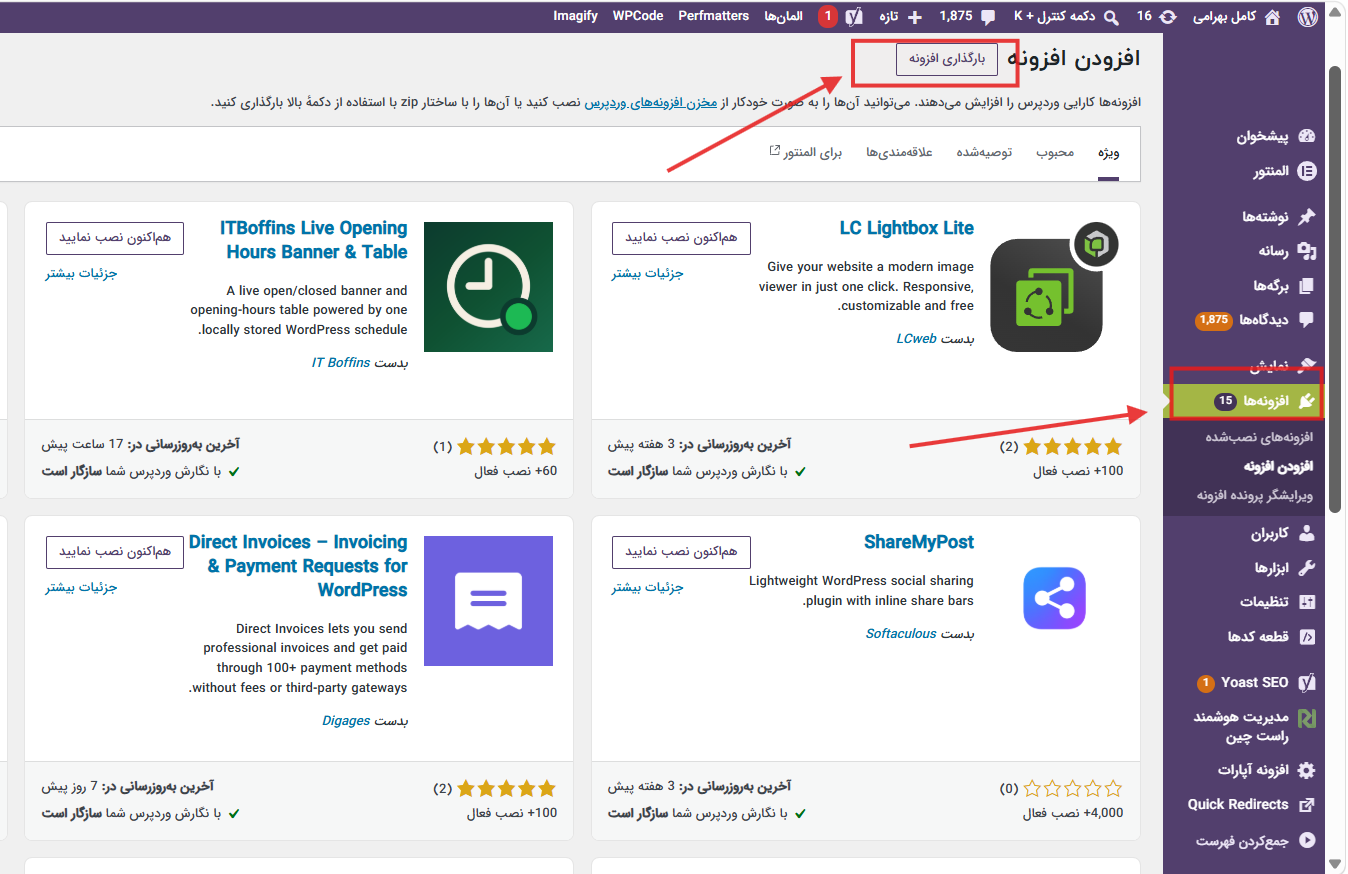1348x874 pixels.
Task: Open search "دکمه کنترل + K" in admin bar
Action: (x=1069, y=16)
